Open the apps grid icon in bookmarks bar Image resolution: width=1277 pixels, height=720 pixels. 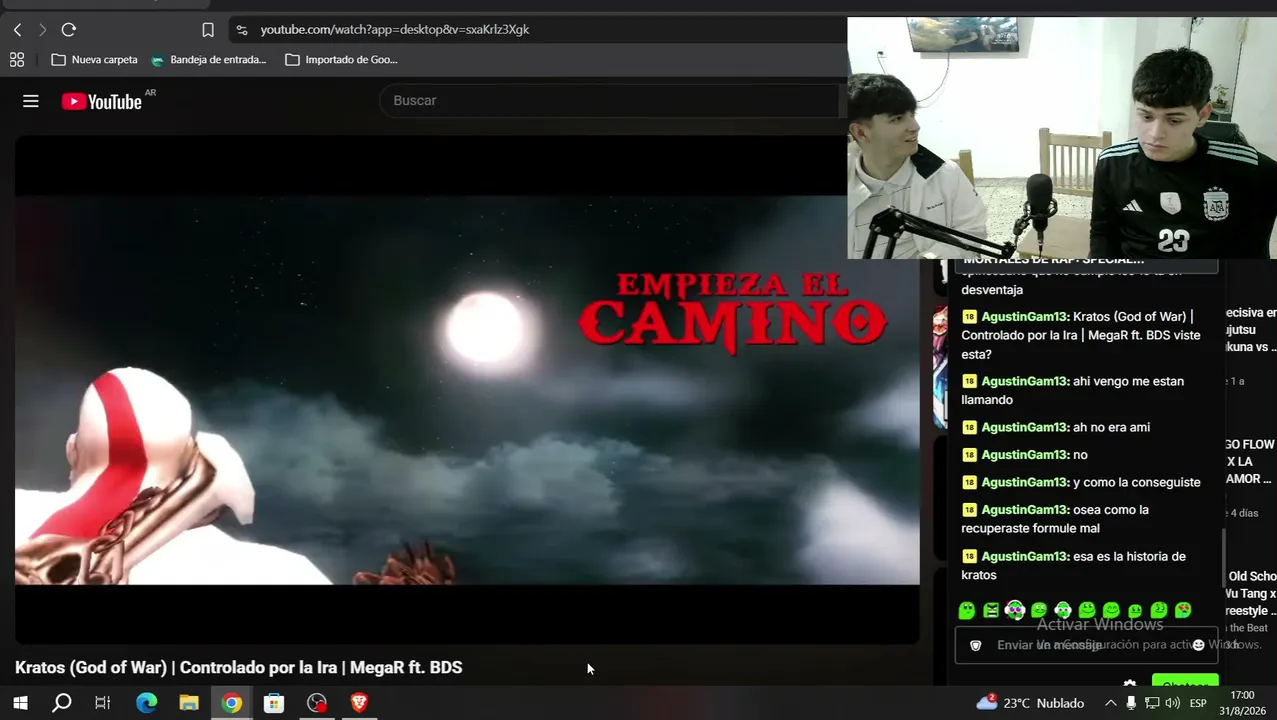tap(17, 60)
